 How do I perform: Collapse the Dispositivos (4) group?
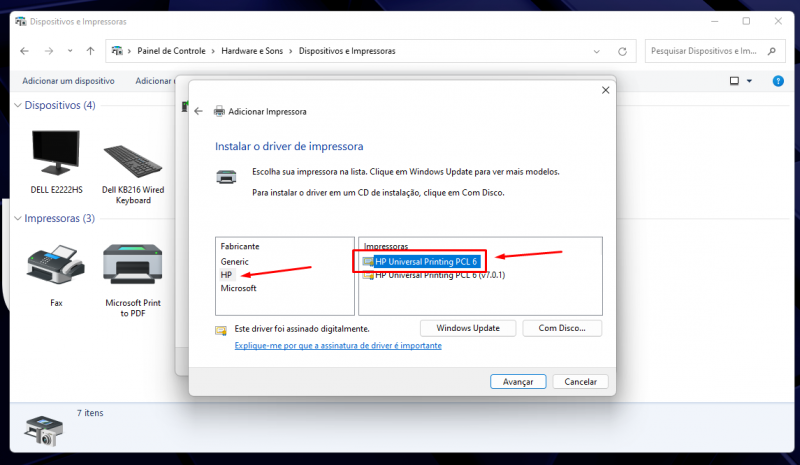click(18, 105)
